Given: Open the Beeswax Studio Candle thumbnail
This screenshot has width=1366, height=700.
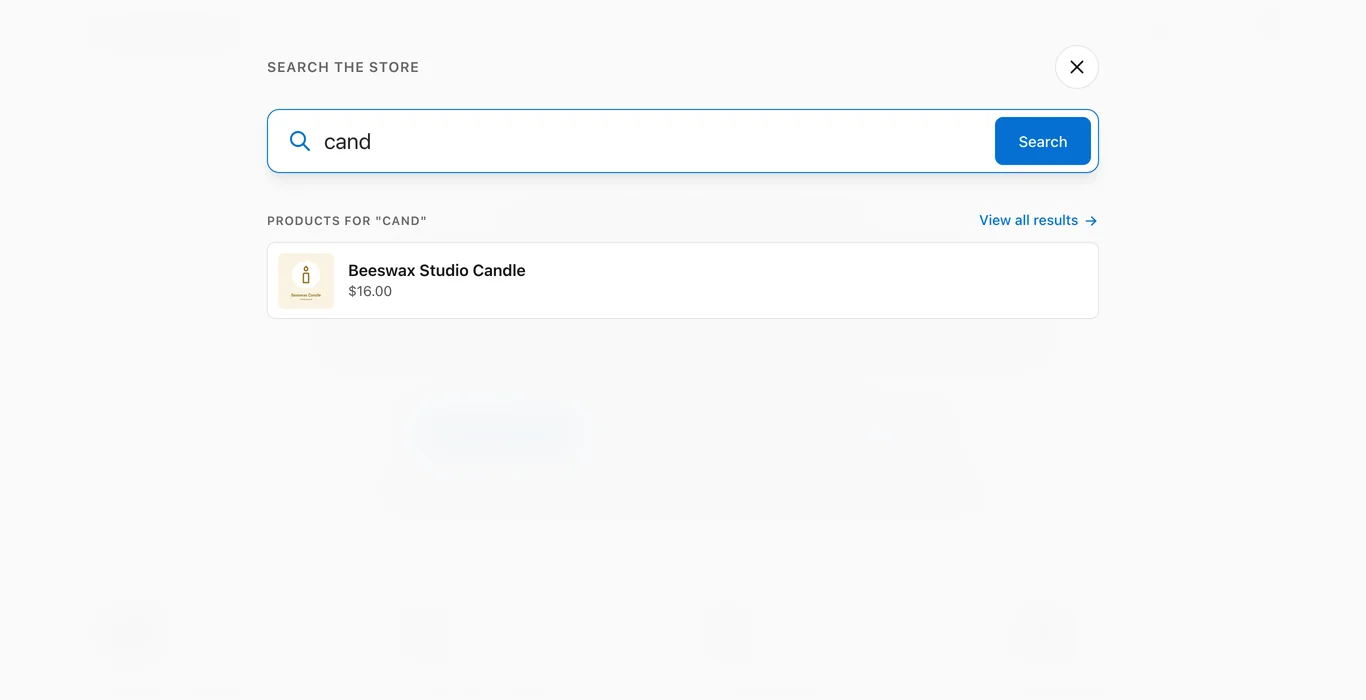Looking at the screenshot, I should [x=306, y=281].
